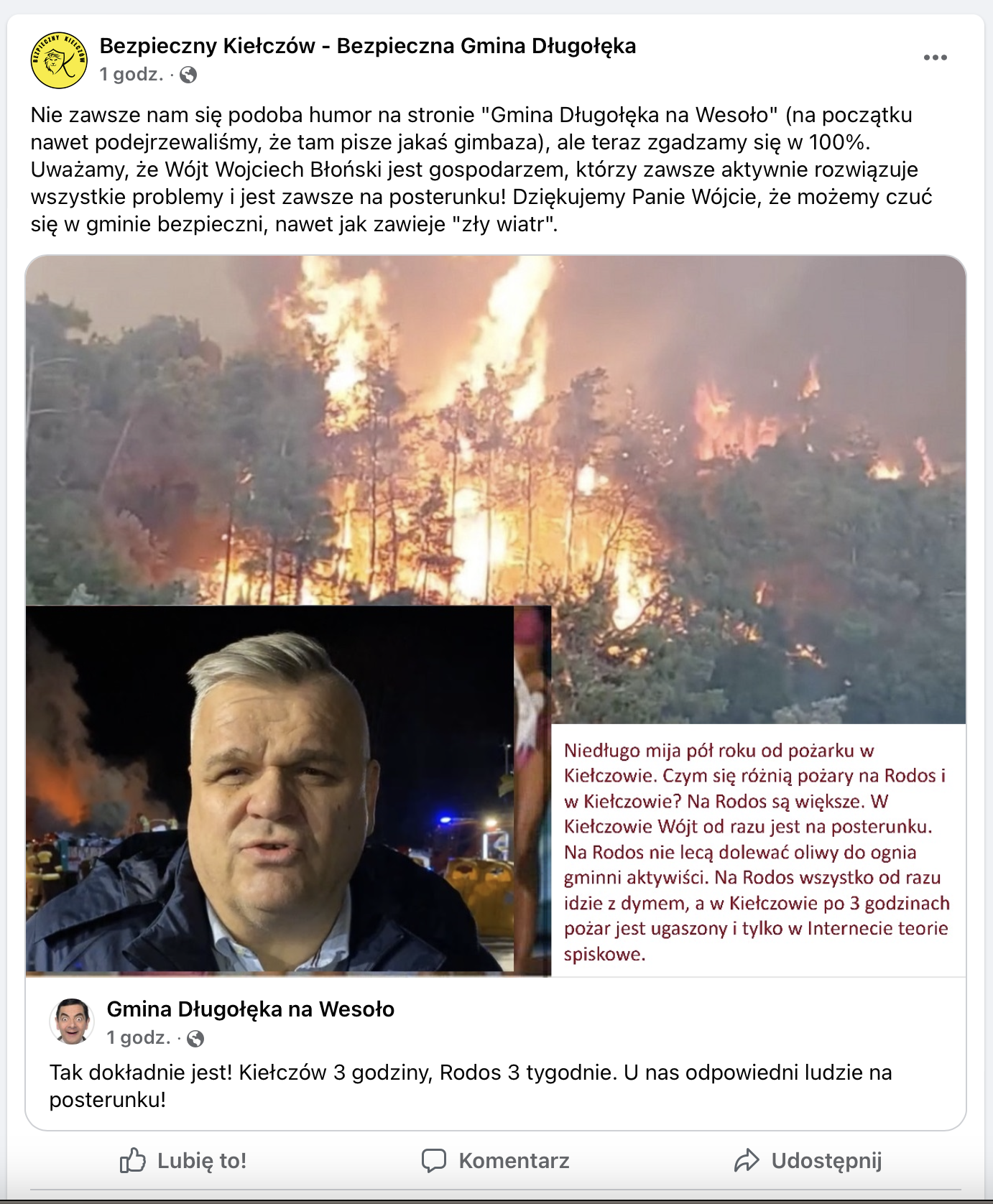Click the 'Lubię to!' button label
The height and width of the screenshot is (1204, 993).
point(202,1161)
